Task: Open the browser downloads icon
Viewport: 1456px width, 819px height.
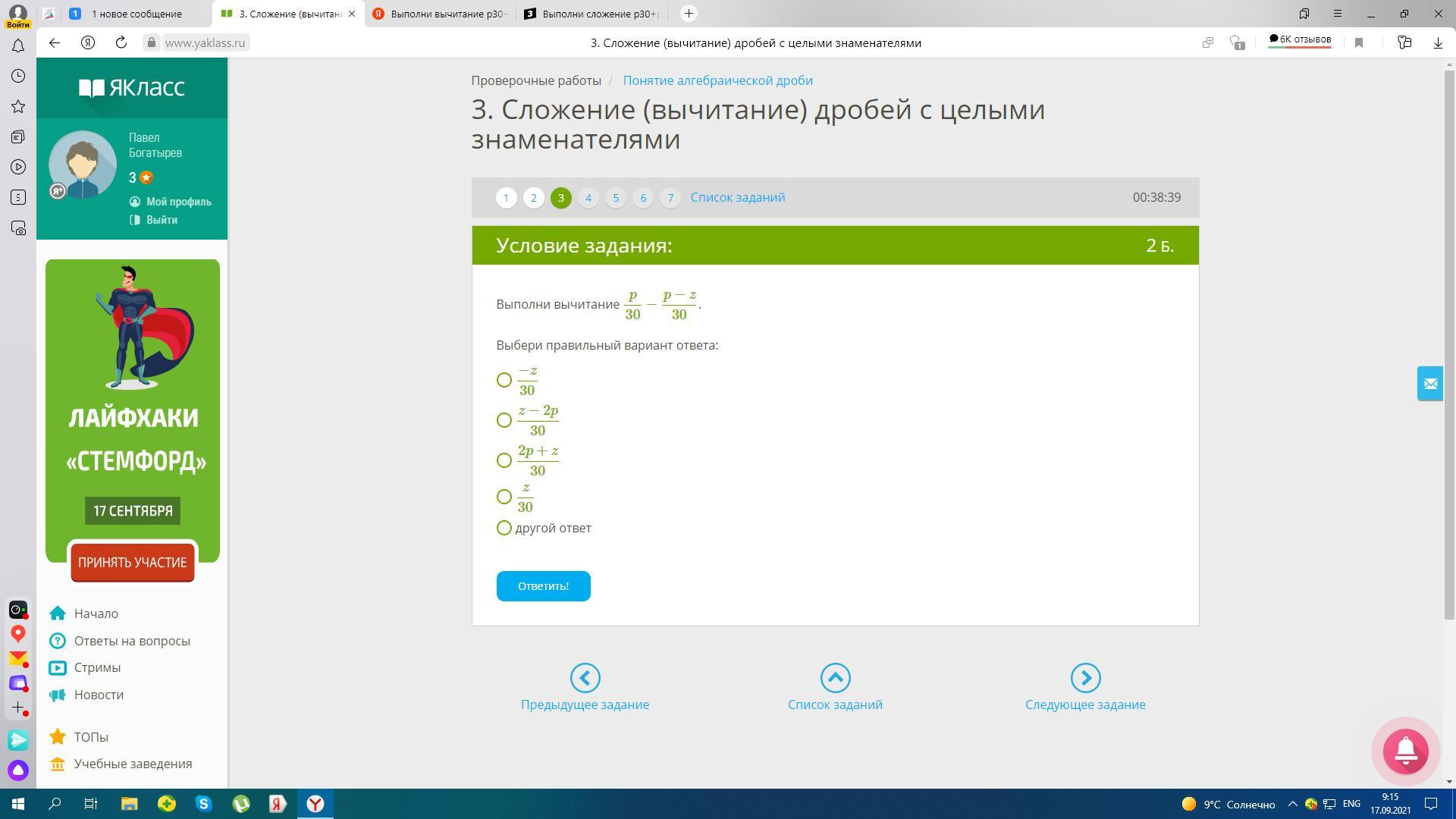Action: [1437, 42]
